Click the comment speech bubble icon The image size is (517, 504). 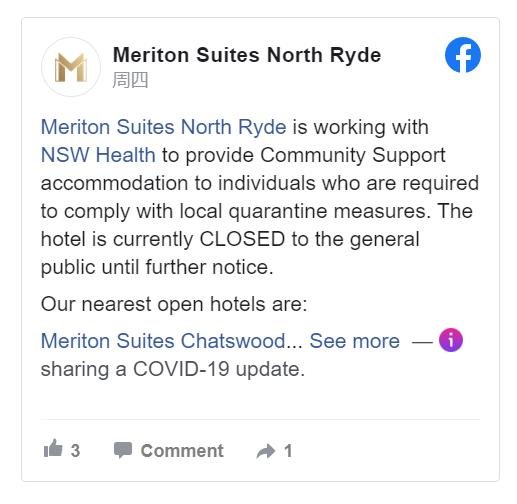[123, 450]
